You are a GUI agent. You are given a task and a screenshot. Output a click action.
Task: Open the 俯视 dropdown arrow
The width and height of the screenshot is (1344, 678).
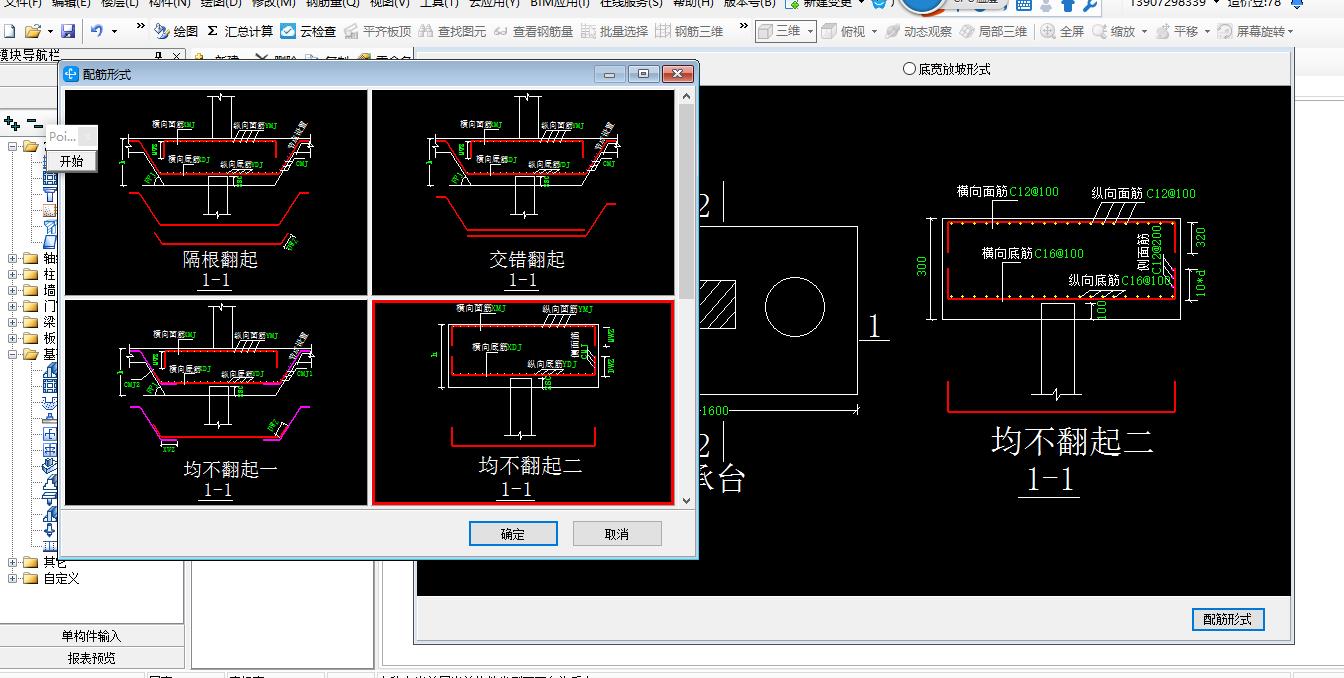(874, 31)
